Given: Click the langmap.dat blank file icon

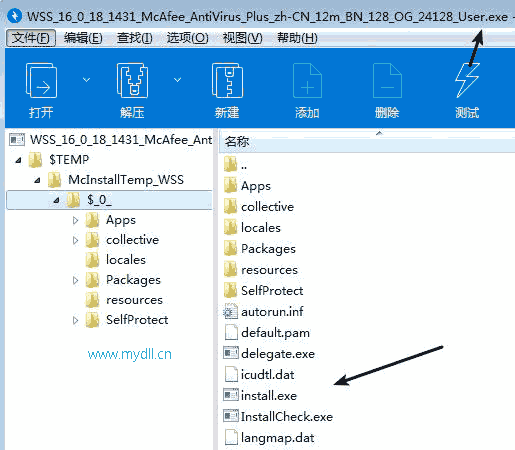Looking at the screenshot, I should (231, 437).
